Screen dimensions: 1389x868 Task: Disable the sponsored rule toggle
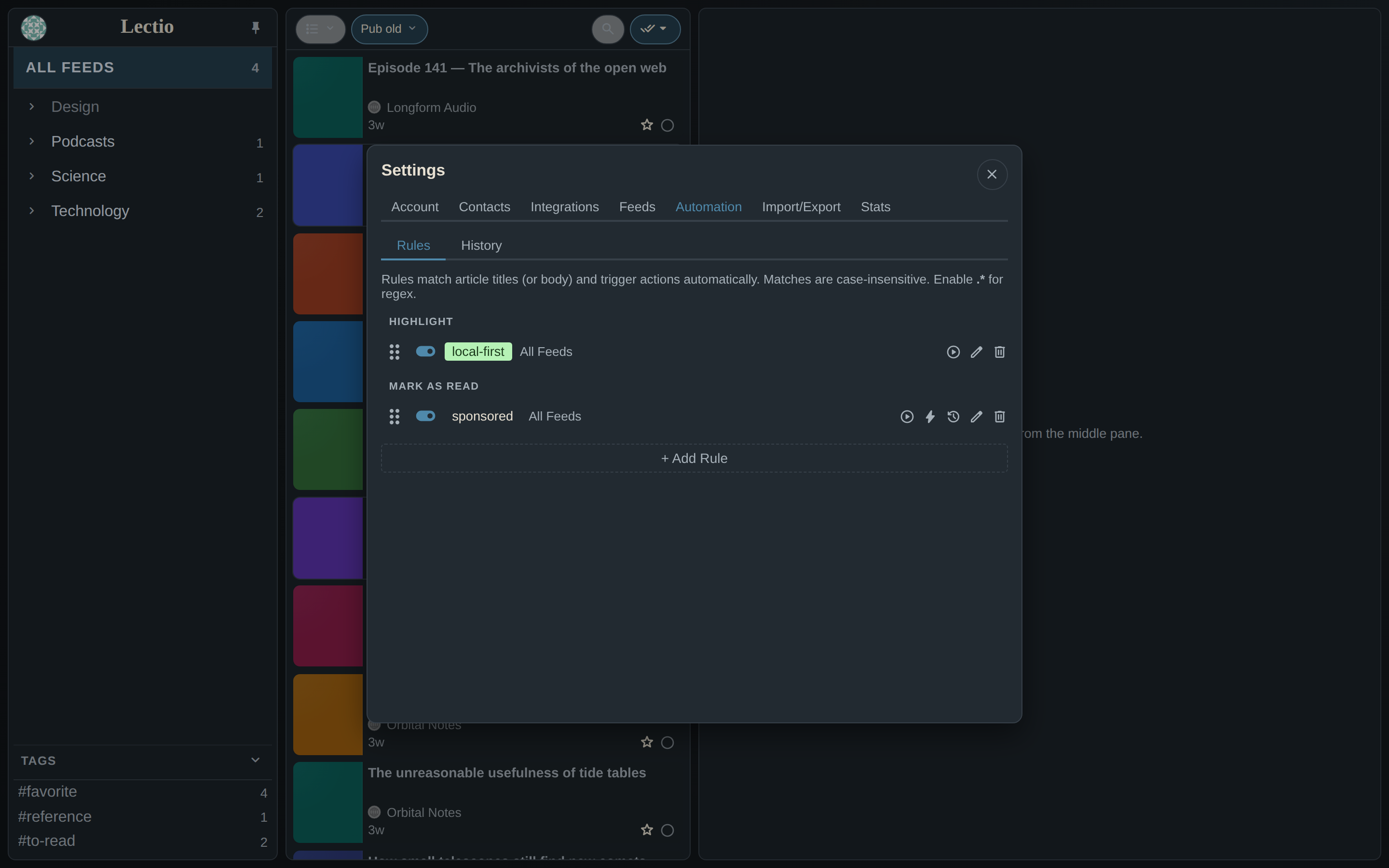tap(425, 416)
